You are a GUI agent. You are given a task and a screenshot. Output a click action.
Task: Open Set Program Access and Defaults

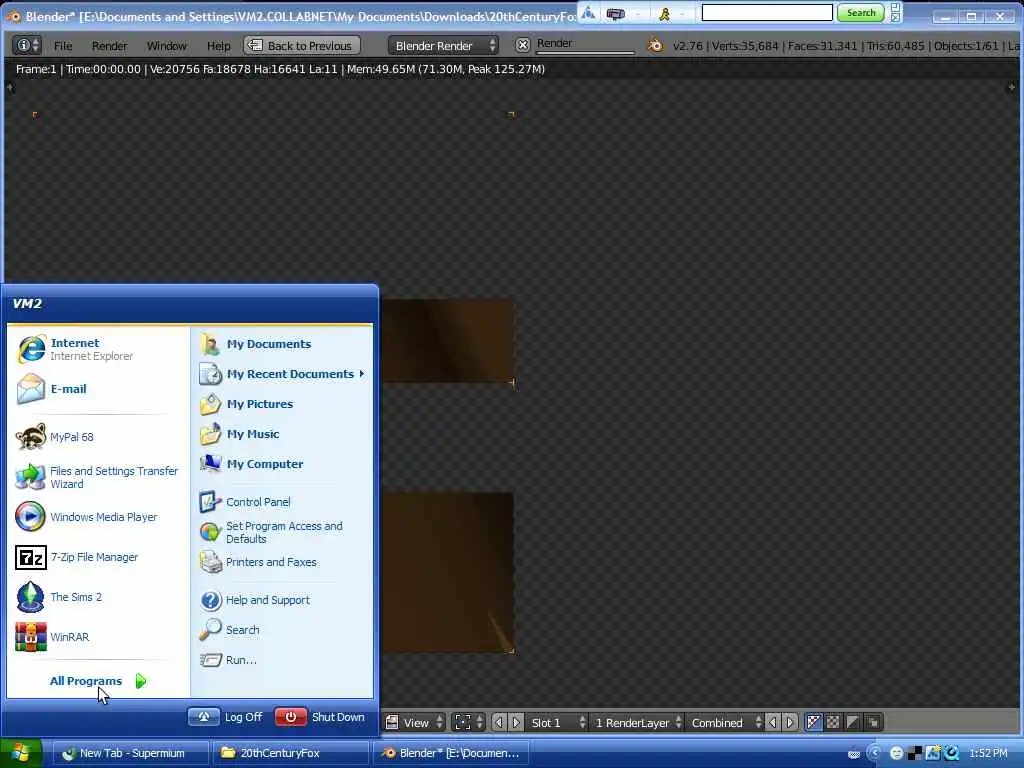[282, 532]
